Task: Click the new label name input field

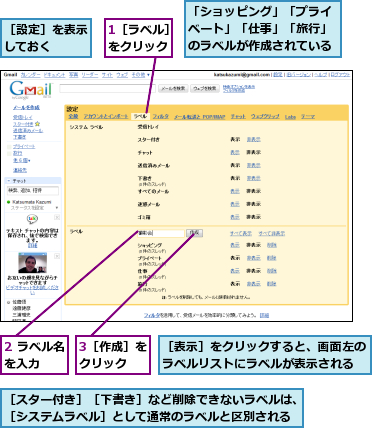Action: [x=161, y=233]
